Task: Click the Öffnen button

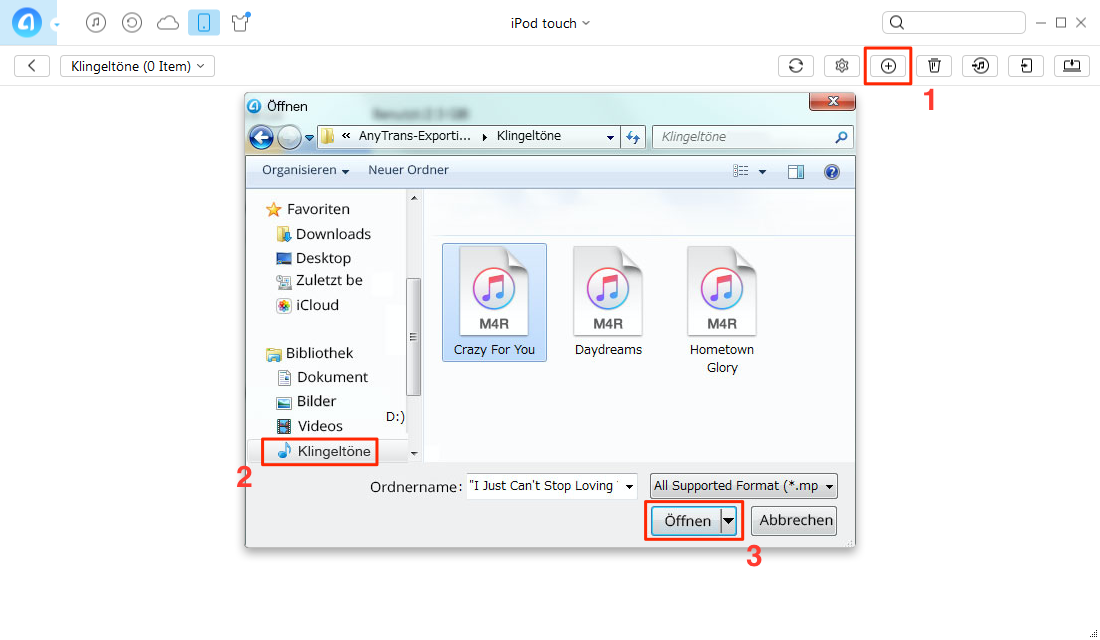Action: coord(687,521)
